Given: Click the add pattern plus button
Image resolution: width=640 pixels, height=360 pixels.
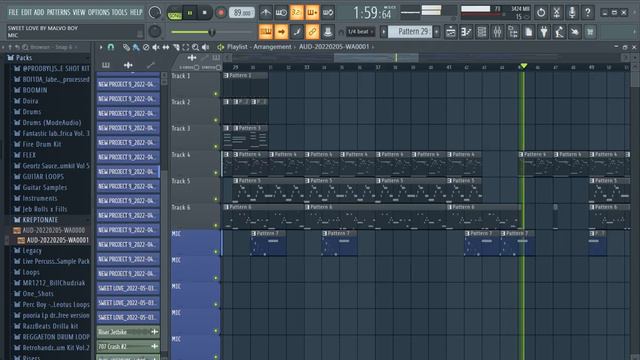Looking at the screenshot, I should pyautogui.click(x=437, y=31).
